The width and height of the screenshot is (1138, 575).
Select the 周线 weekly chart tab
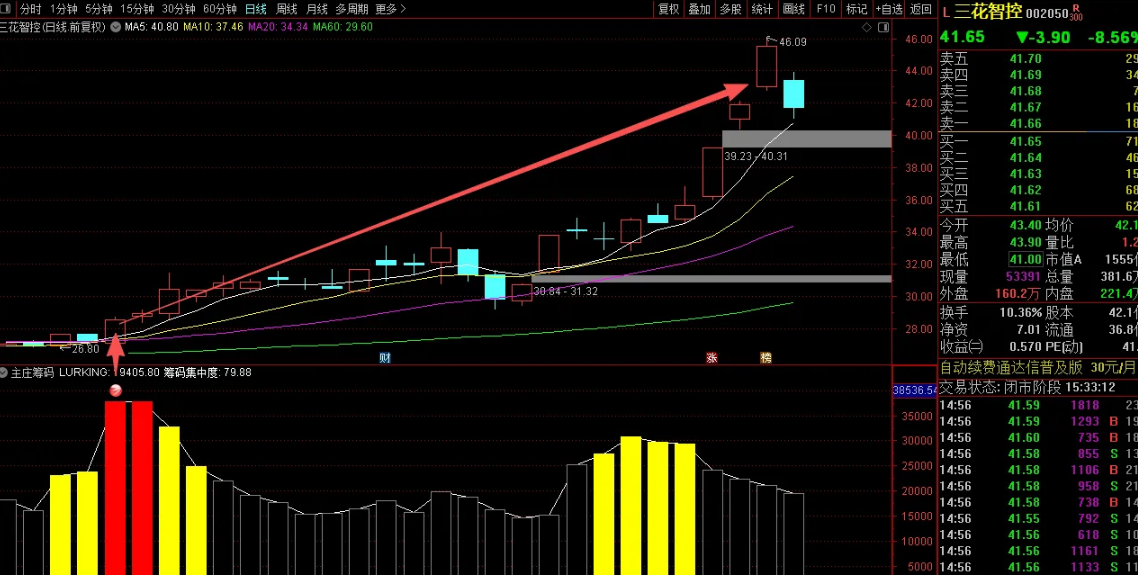(x=287, y=9)
